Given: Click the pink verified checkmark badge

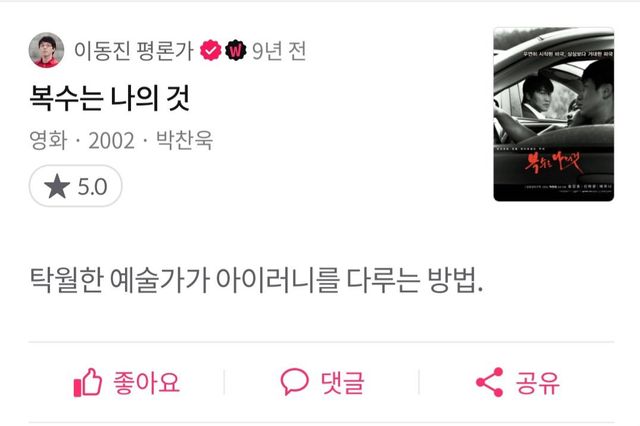Looking at the screenshot, I should [x=211, y=51].
